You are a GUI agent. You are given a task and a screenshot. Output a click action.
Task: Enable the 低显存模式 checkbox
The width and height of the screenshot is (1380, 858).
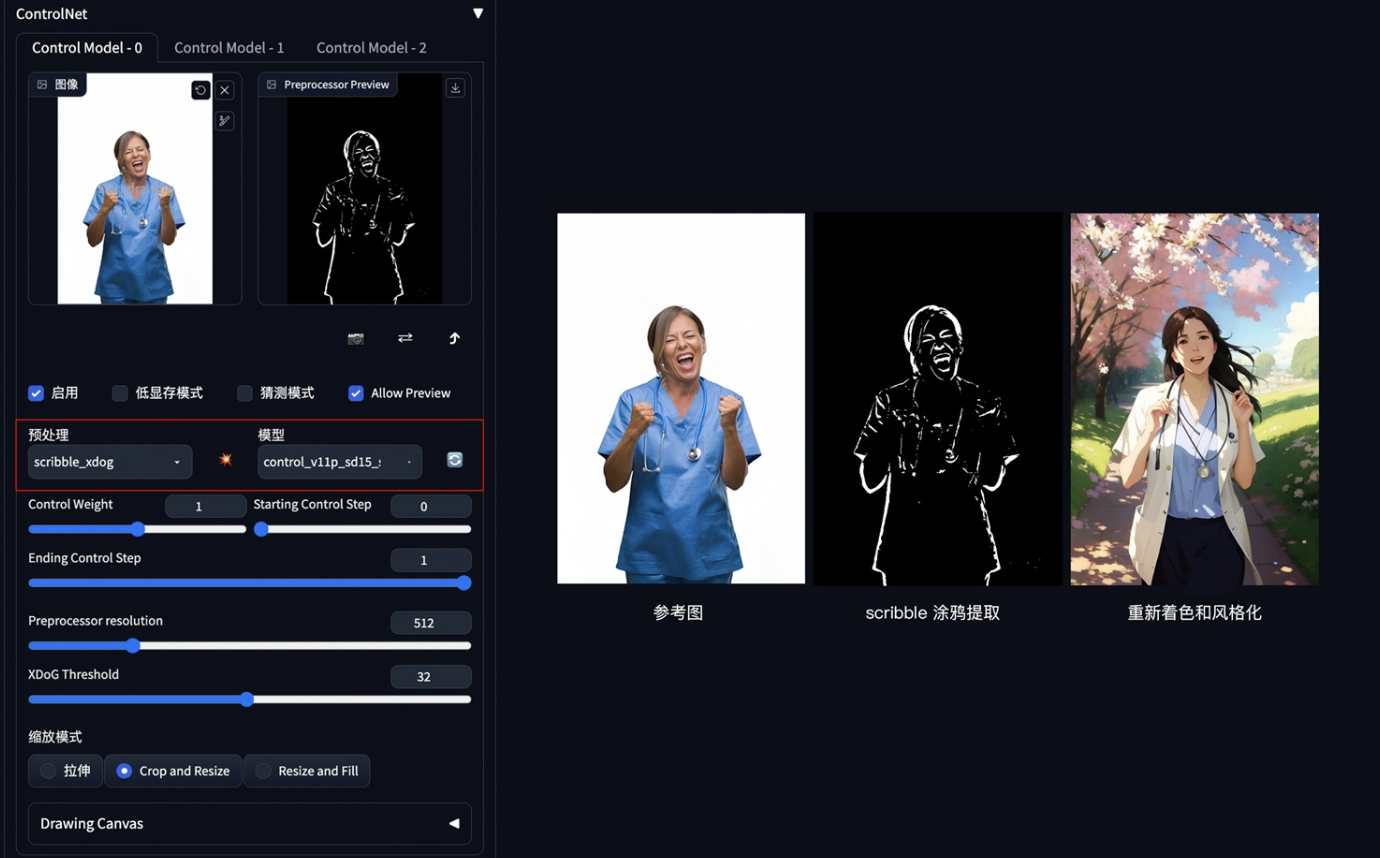pyautogui.click(x=120, y=393)
